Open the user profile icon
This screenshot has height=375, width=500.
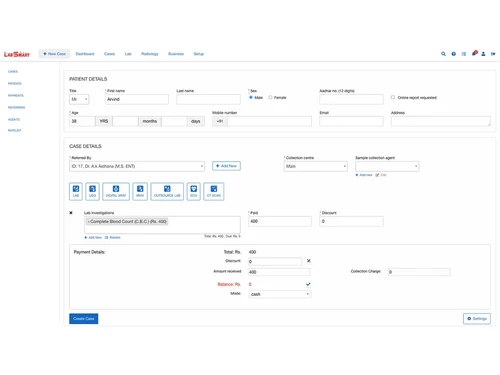pyautogui.click(x=483, y=54)
